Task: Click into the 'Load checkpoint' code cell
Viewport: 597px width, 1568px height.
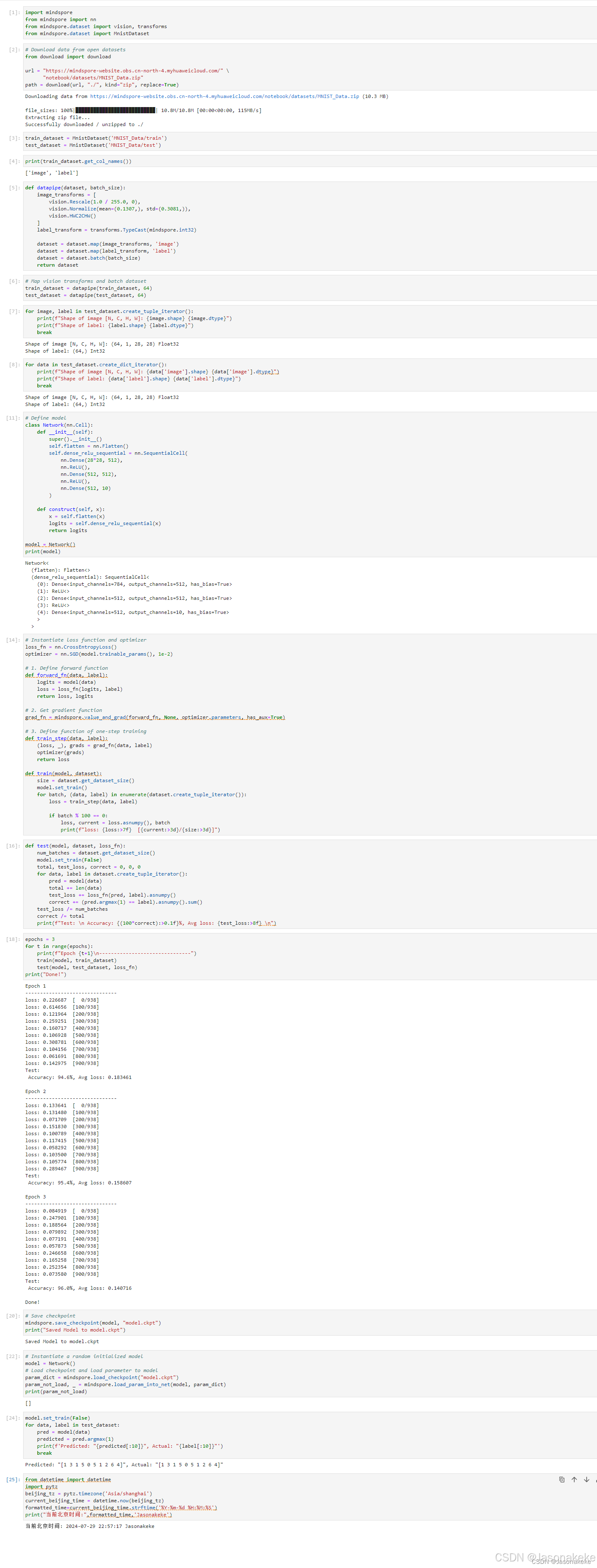Action: coord(310,1374)
